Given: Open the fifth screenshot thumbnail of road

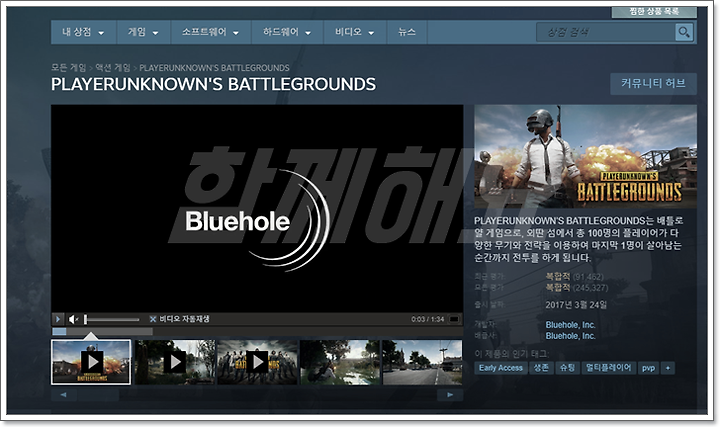Looking at the screenshot, I should 422,362.
